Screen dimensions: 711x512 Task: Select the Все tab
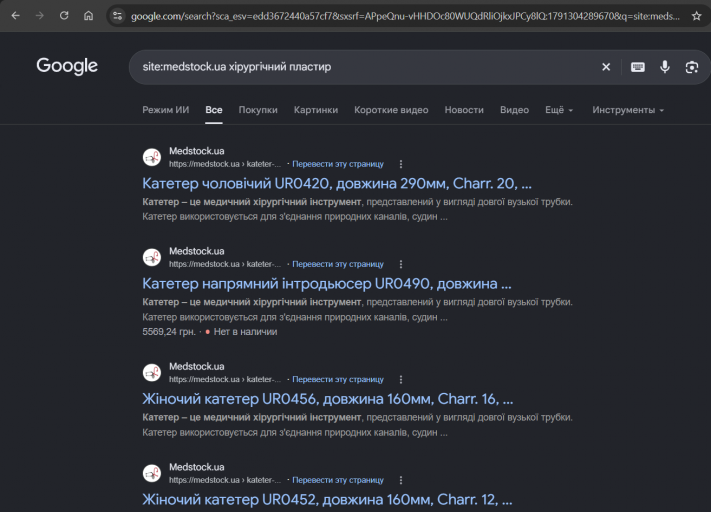214,110
